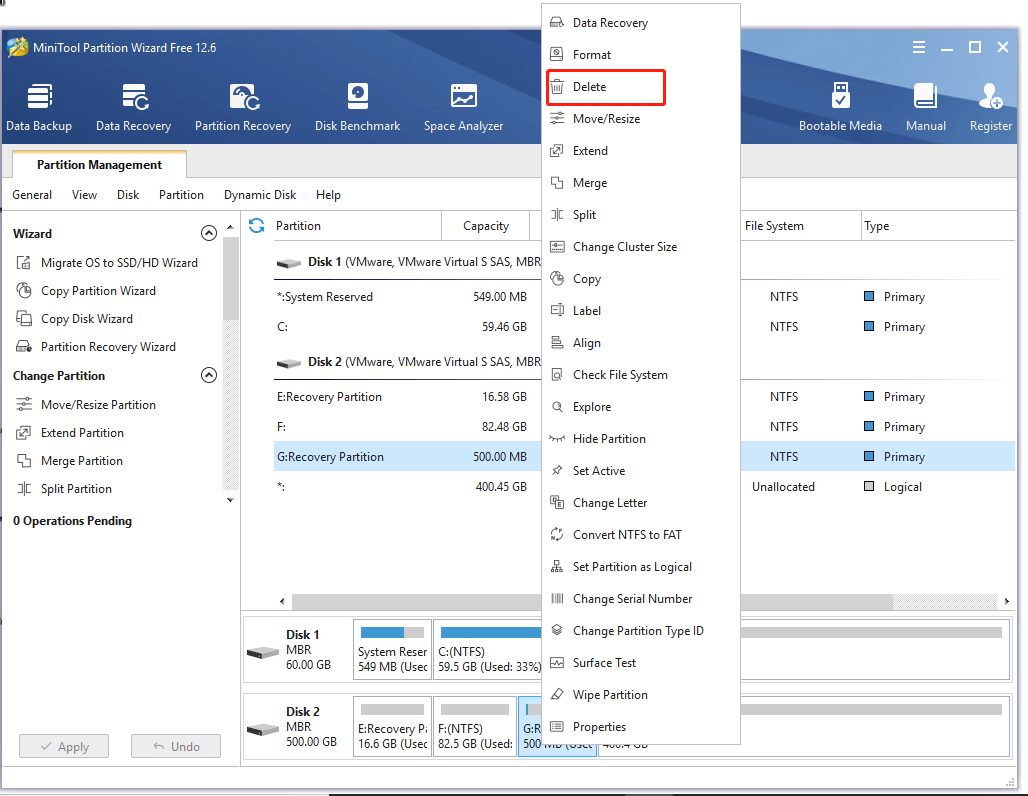Open the Dynamic Disk menu
This screenshot has height=796, width=1028.
pyautogui.click(x=260, y=195)
